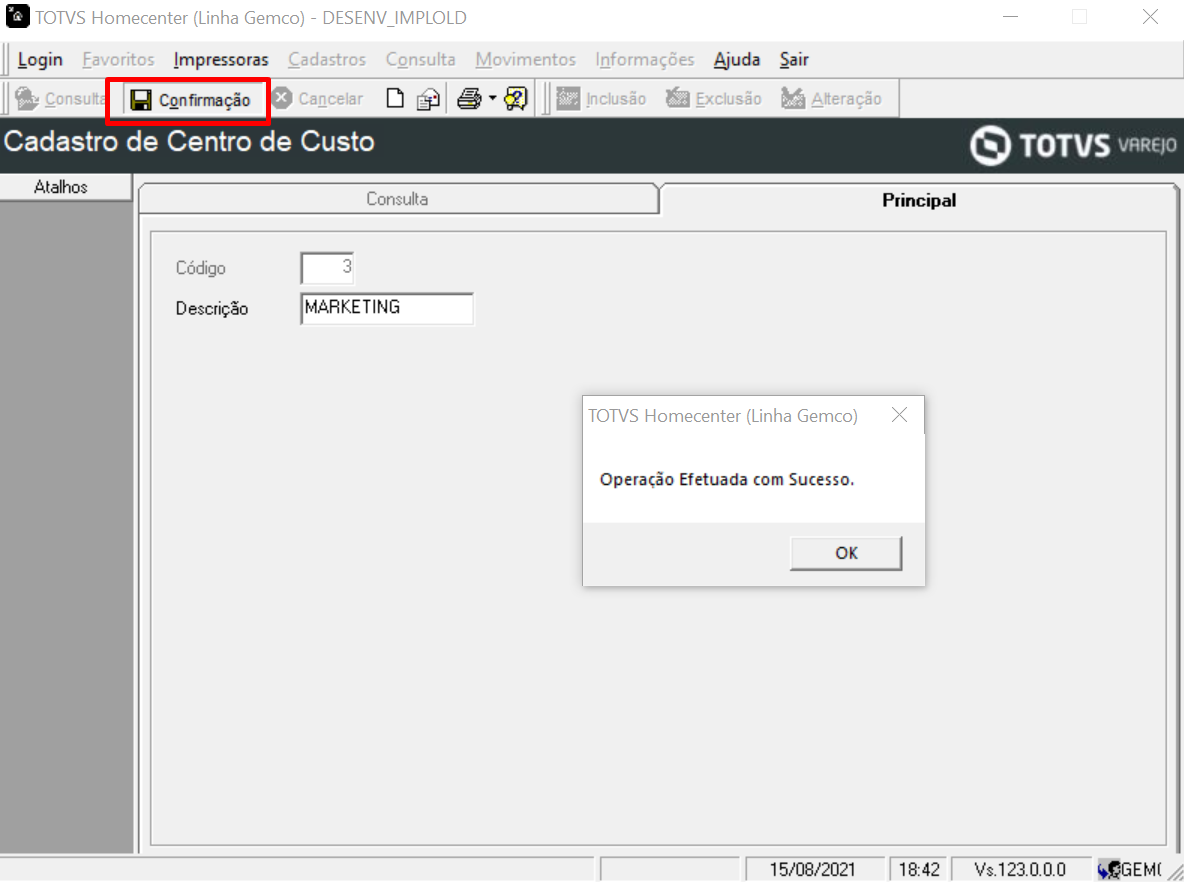Image resolution: width=1184 pixels, height=882 pixels.
Task: Close the main TOTVS Homecenter window
Action: coord(1150,17)
